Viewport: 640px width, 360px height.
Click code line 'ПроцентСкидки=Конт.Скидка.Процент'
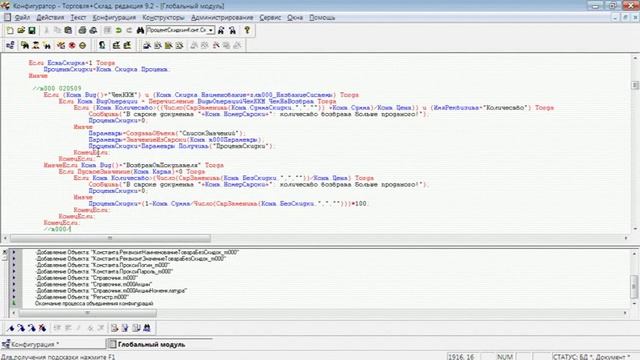pos(106,69)
